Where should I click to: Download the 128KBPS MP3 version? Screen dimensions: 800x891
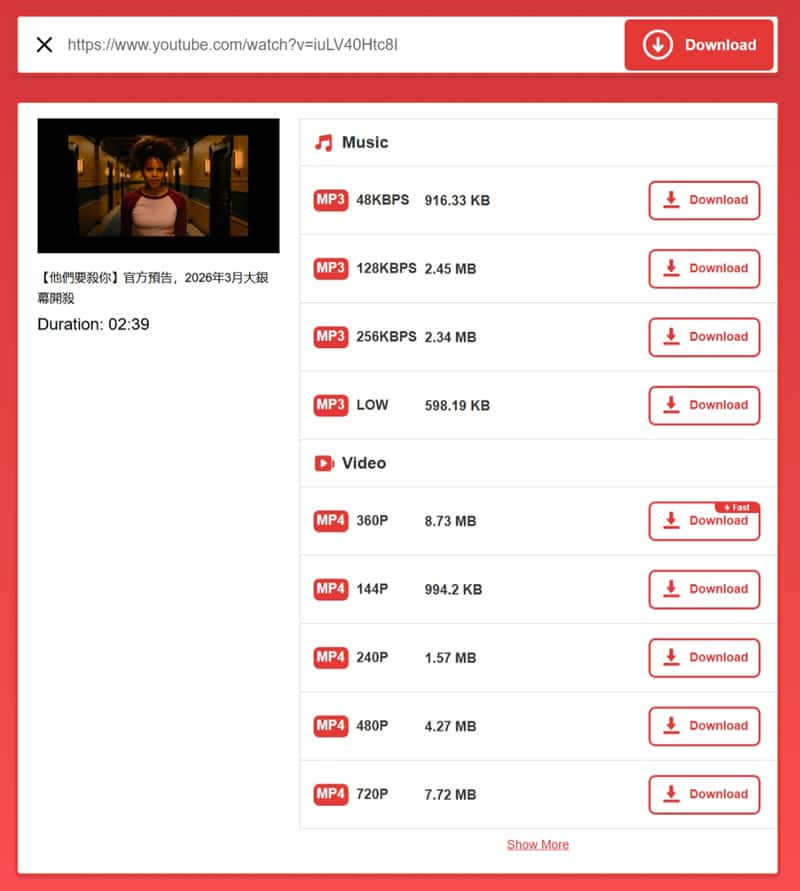(704, 268)
